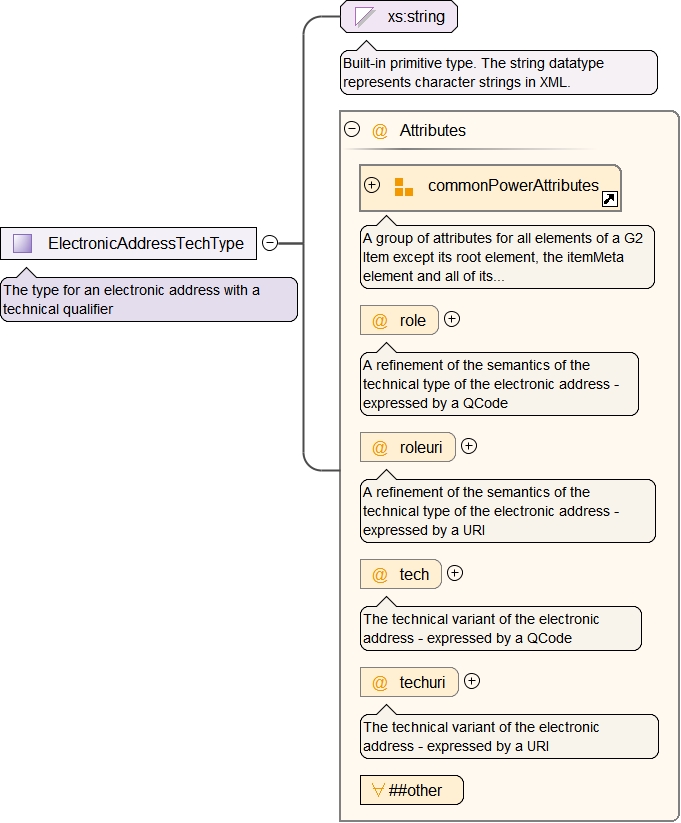Viewport: 681px width, 823px height.
Task: Expand the roleuri attribute details
Action: (x=469, y=446)
